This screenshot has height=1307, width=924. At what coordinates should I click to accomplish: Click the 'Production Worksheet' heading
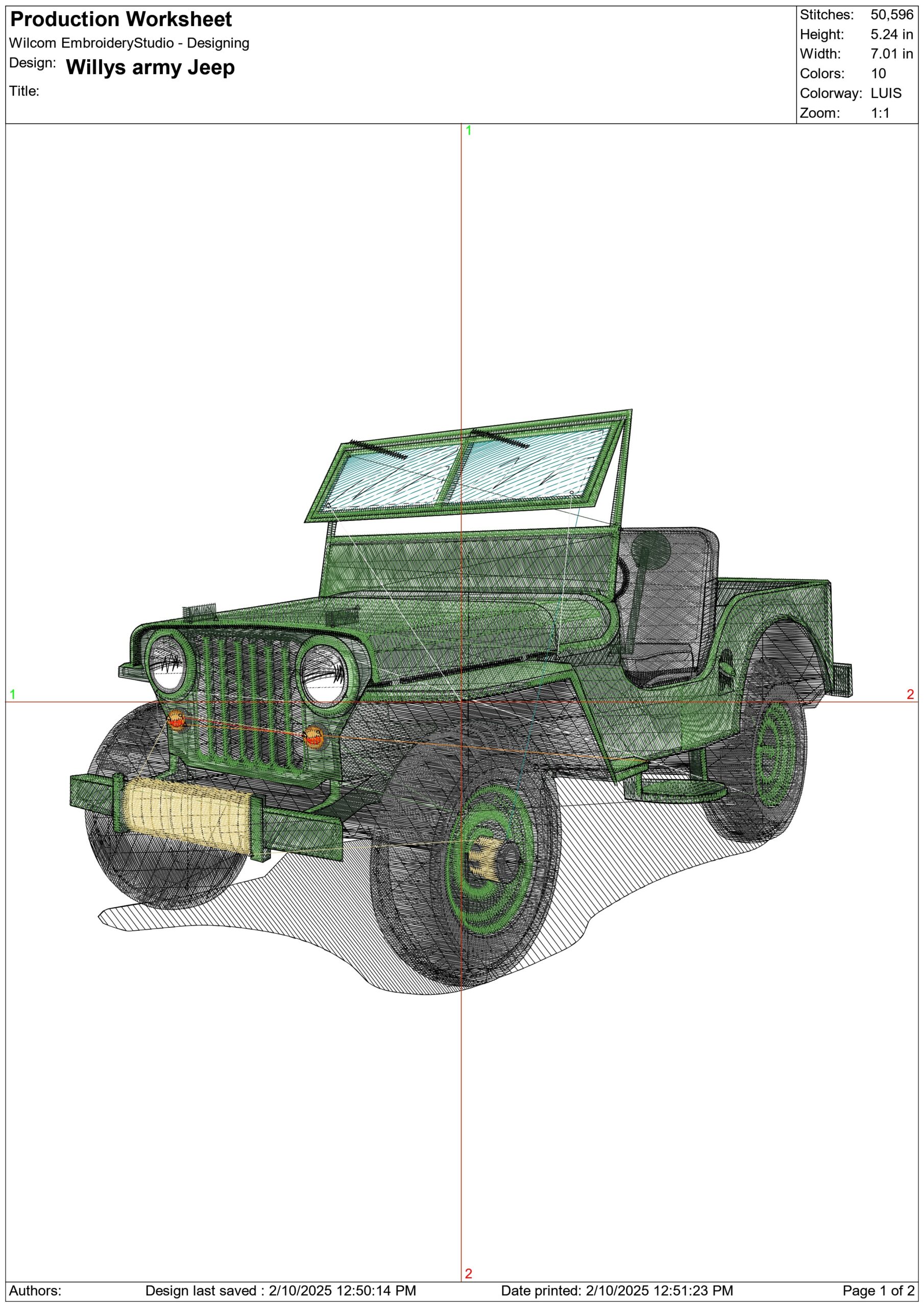121,19
